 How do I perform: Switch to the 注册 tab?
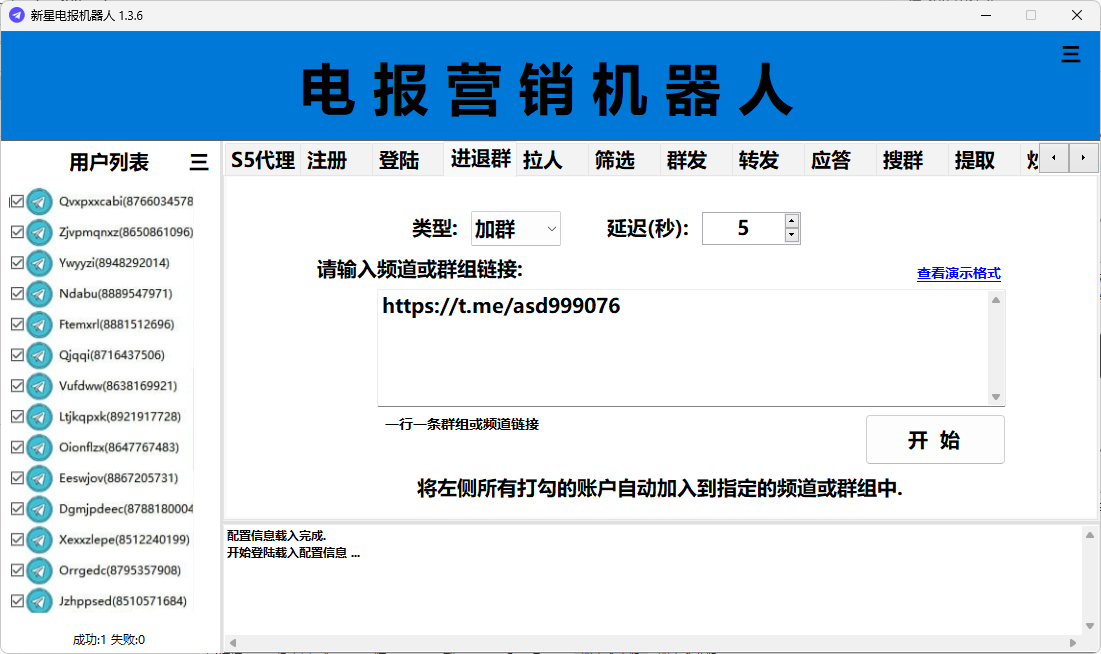point(336,160)
